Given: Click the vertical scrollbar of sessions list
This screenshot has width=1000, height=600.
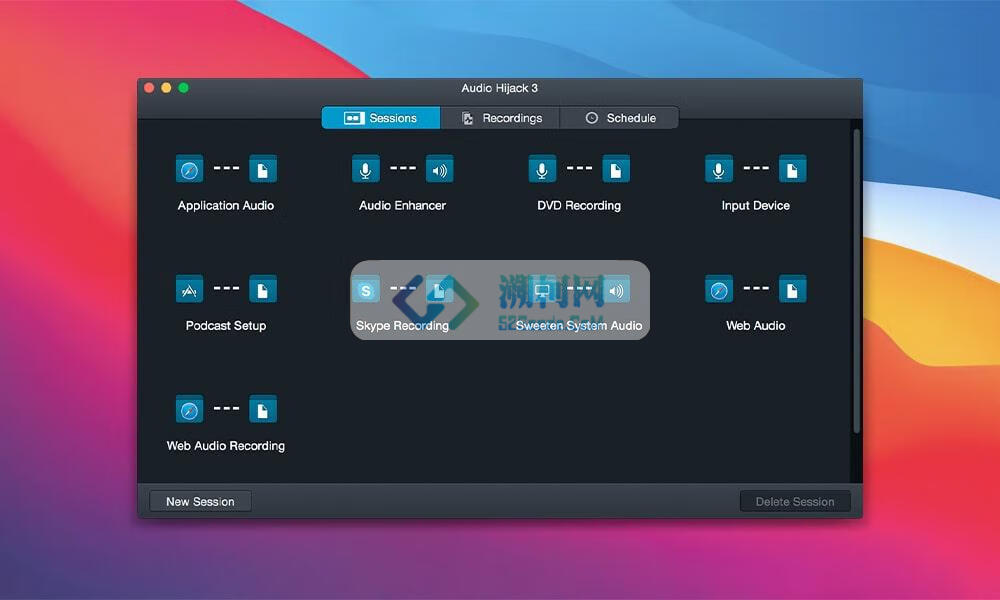Looking at the screenshot, I should pyautogui.click(x=857, y=282).
